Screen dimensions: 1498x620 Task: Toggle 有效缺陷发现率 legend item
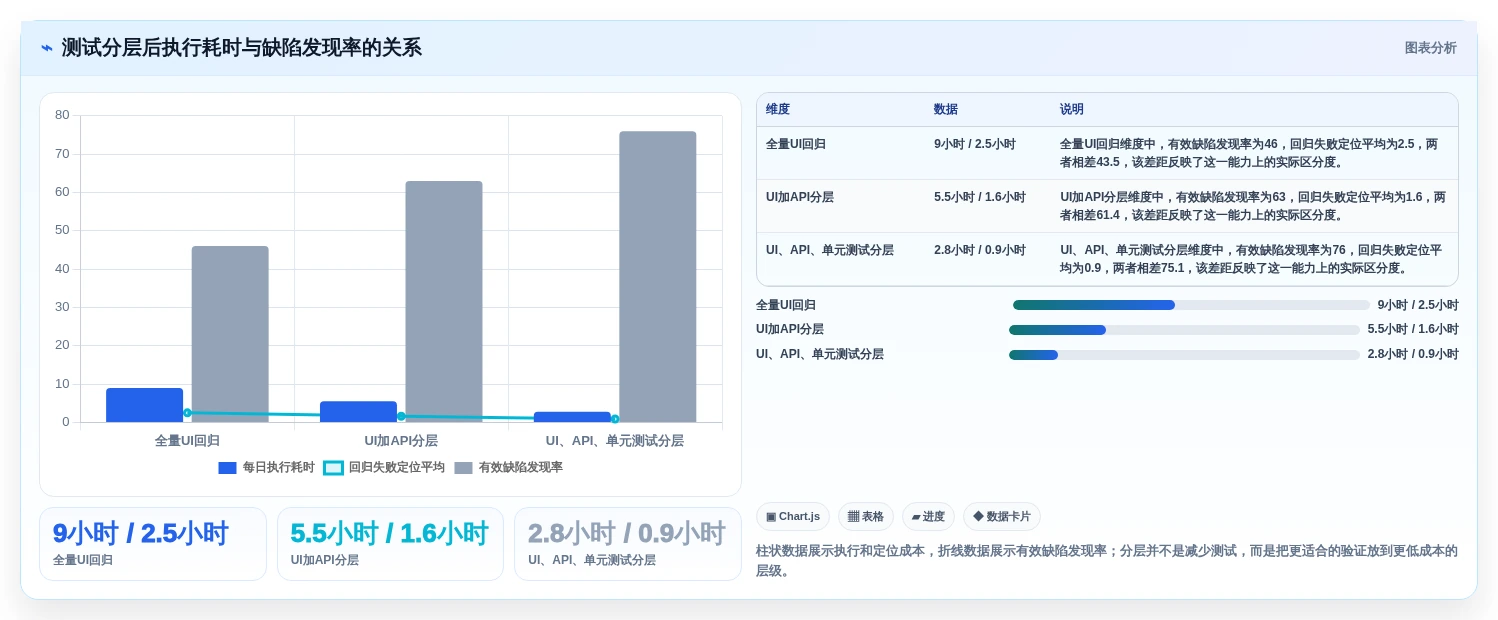508,467
